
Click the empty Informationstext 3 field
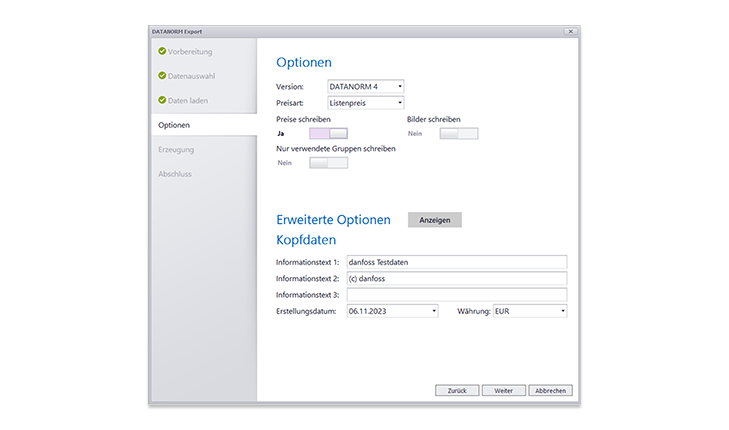457,295
